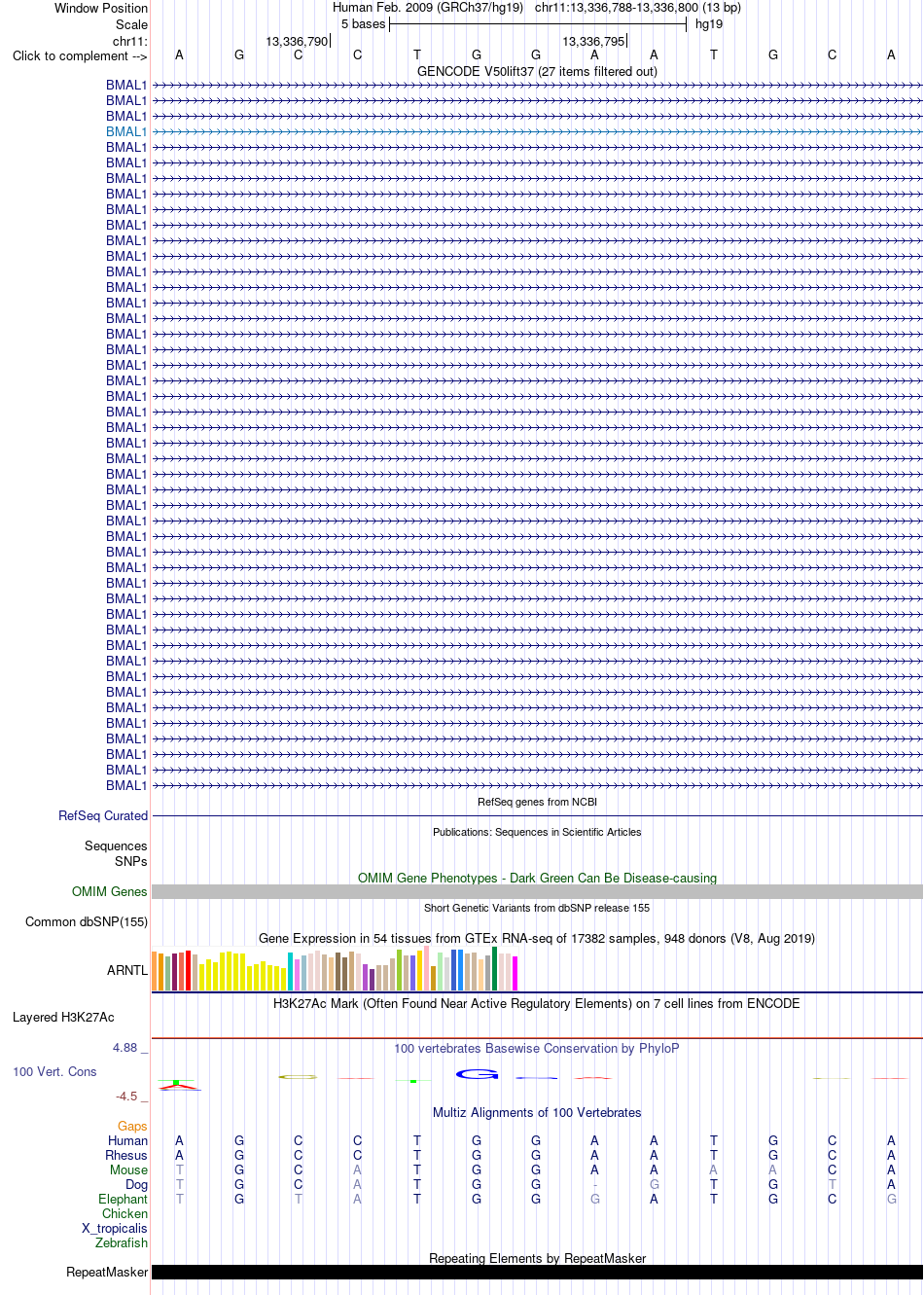The image size is (924, 1295).
Task: Select the Elephant alignment row label
Action: click(x=123, y=1199)
